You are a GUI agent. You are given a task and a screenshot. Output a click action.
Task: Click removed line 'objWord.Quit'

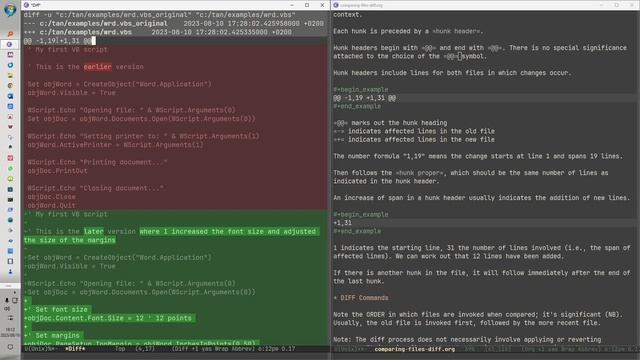(51, 206)
